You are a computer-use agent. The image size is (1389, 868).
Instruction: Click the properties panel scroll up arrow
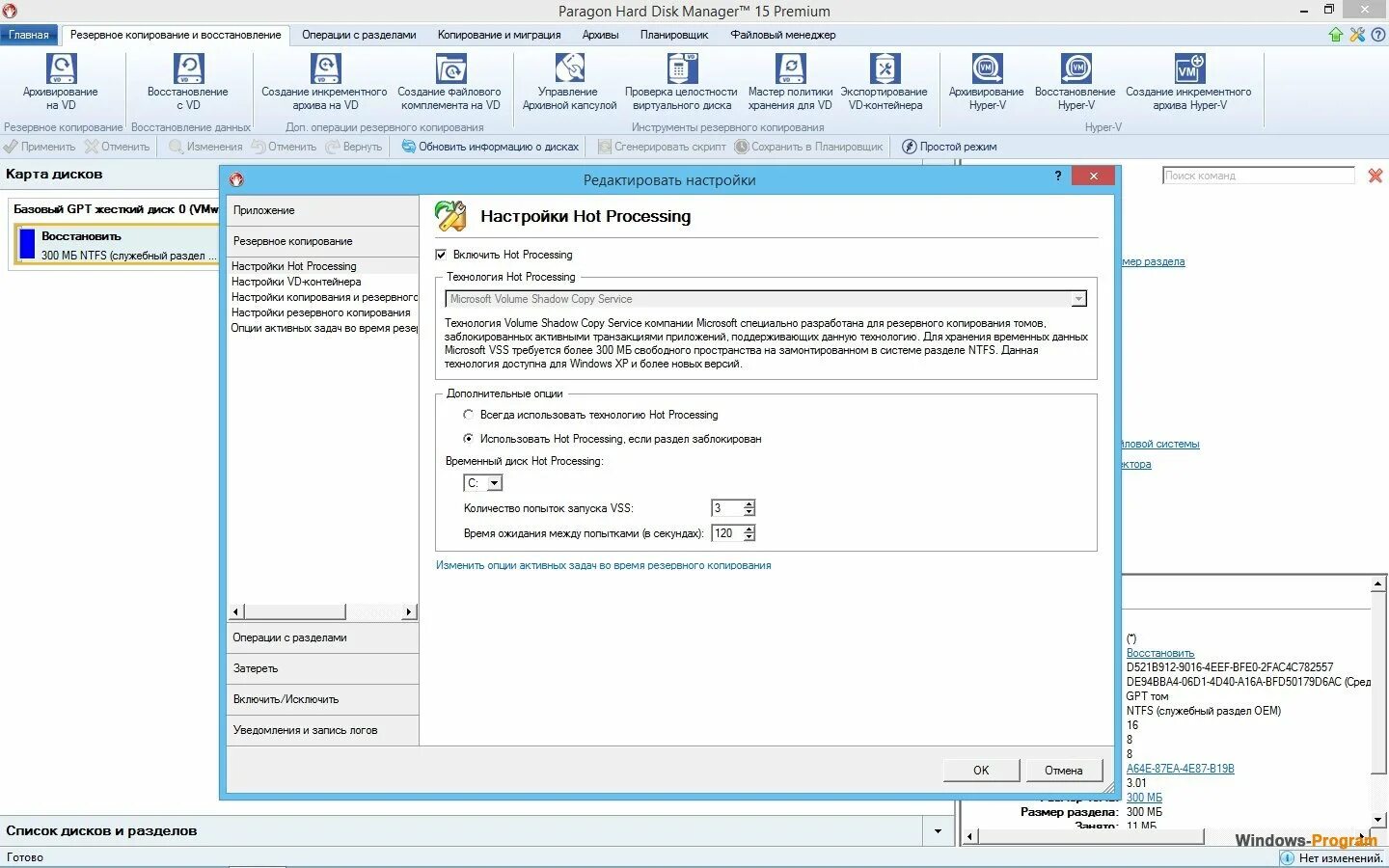point(1377,584)
